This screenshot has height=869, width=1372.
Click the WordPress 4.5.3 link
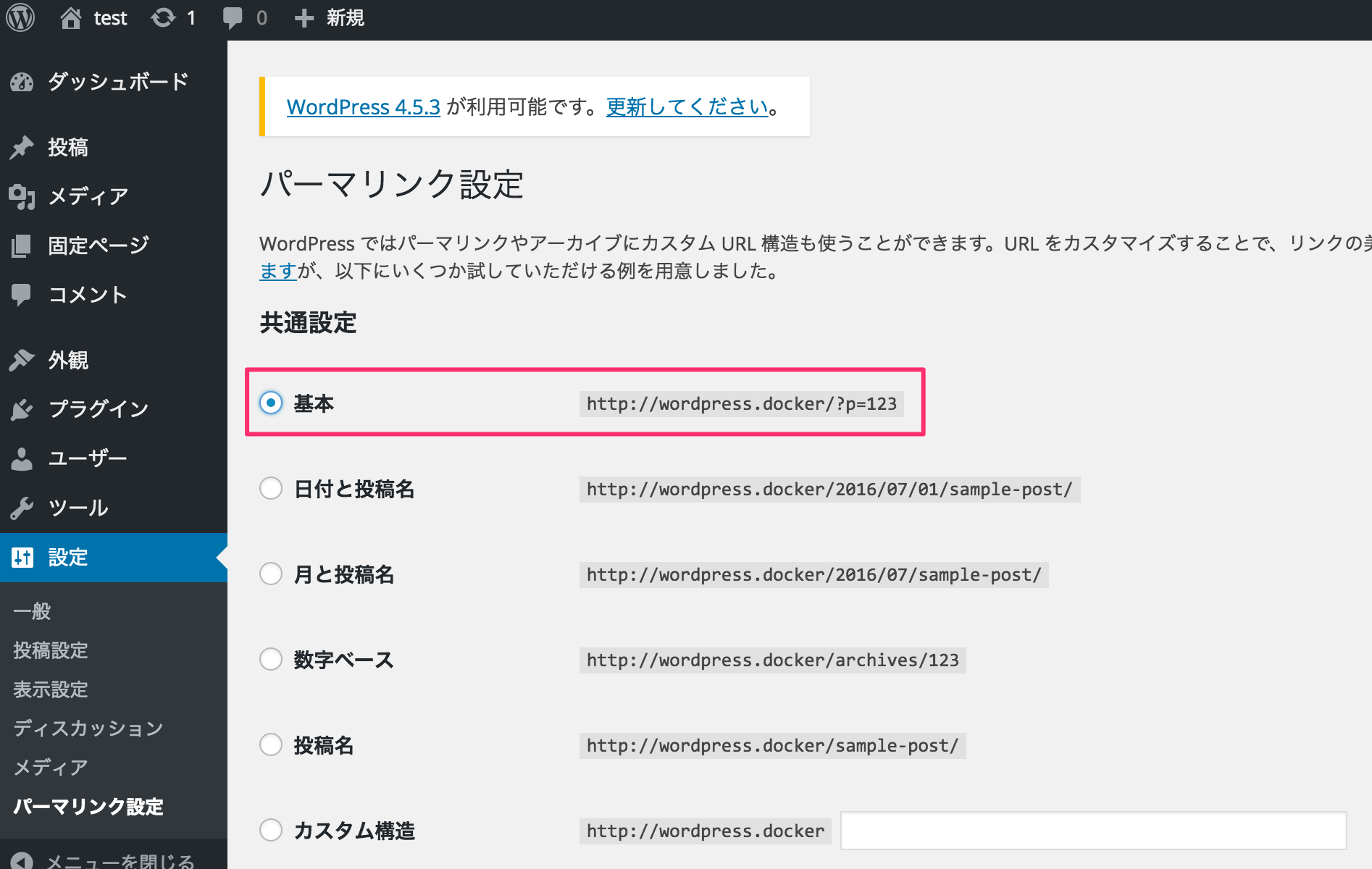pos(364,107)
